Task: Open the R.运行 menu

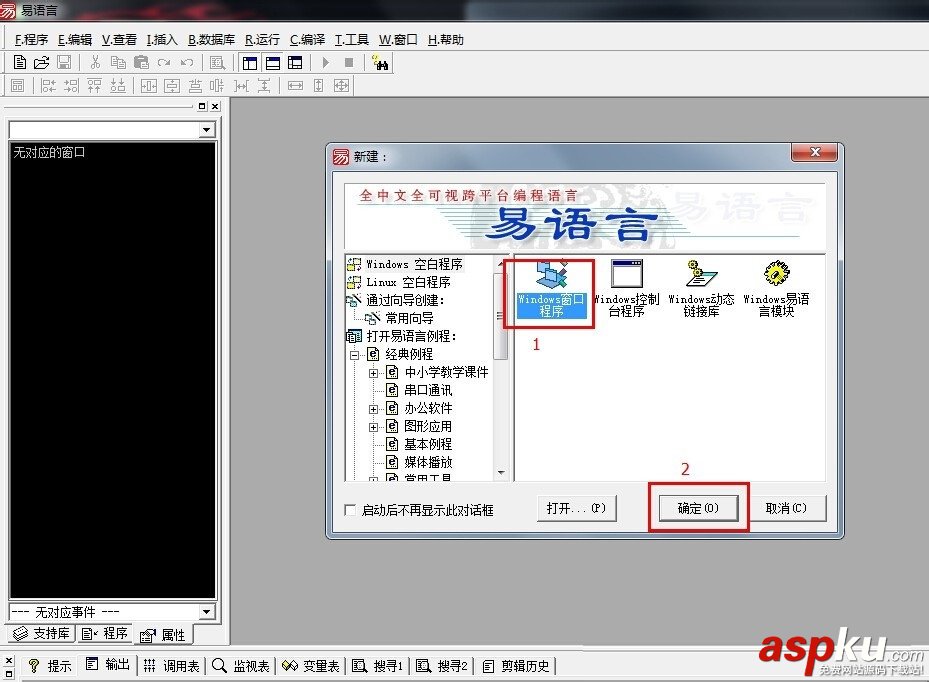Action: tap(262, 40)
